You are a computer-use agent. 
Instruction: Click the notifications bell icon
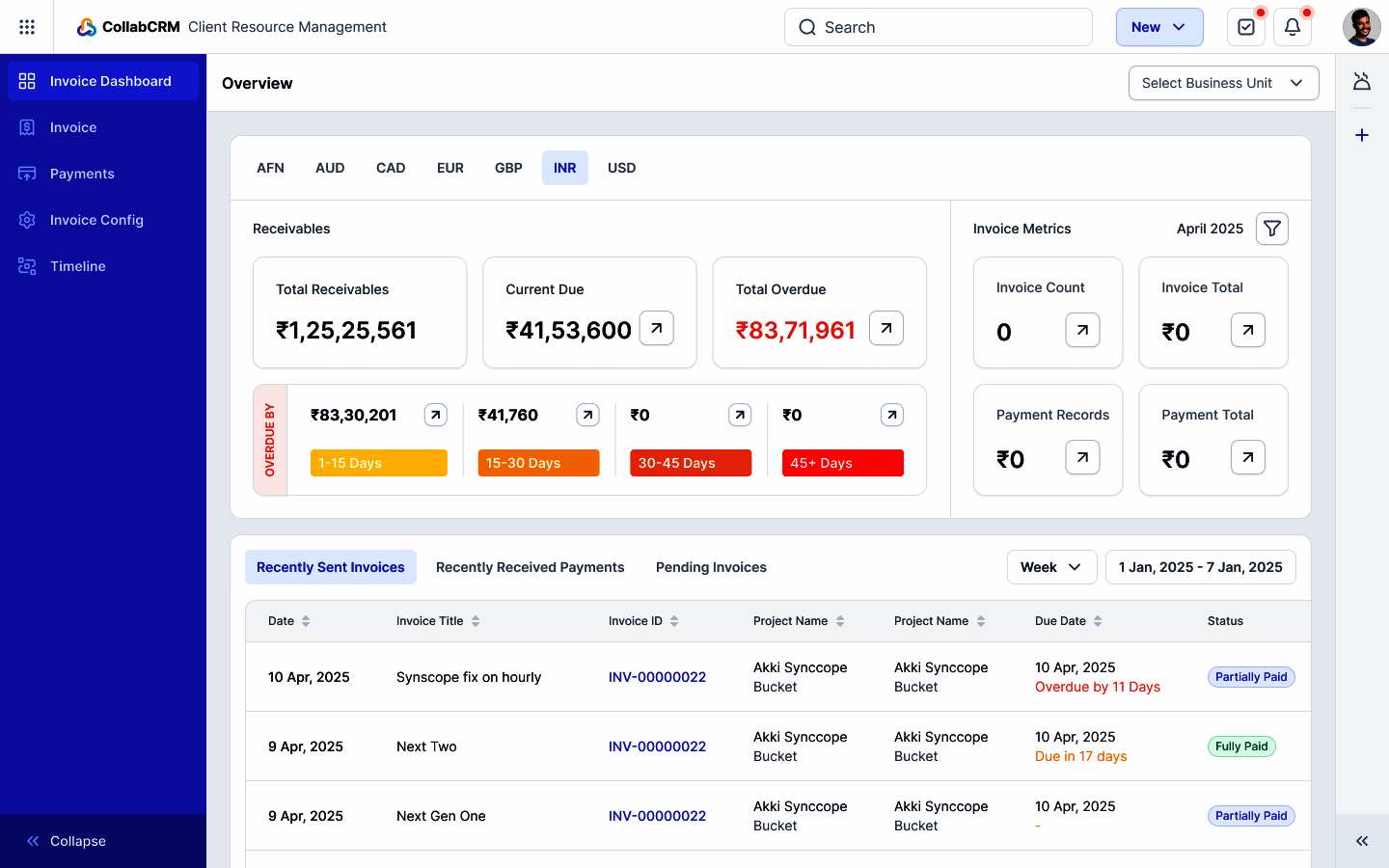(1292, 27)
